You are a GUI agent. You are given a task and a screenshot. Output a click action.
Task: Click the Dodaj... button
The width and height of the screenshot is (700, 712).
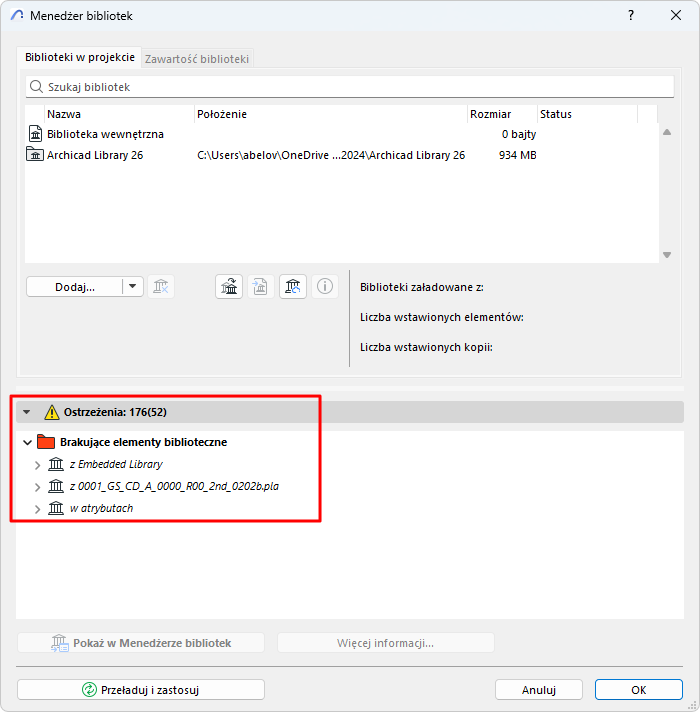74,287
